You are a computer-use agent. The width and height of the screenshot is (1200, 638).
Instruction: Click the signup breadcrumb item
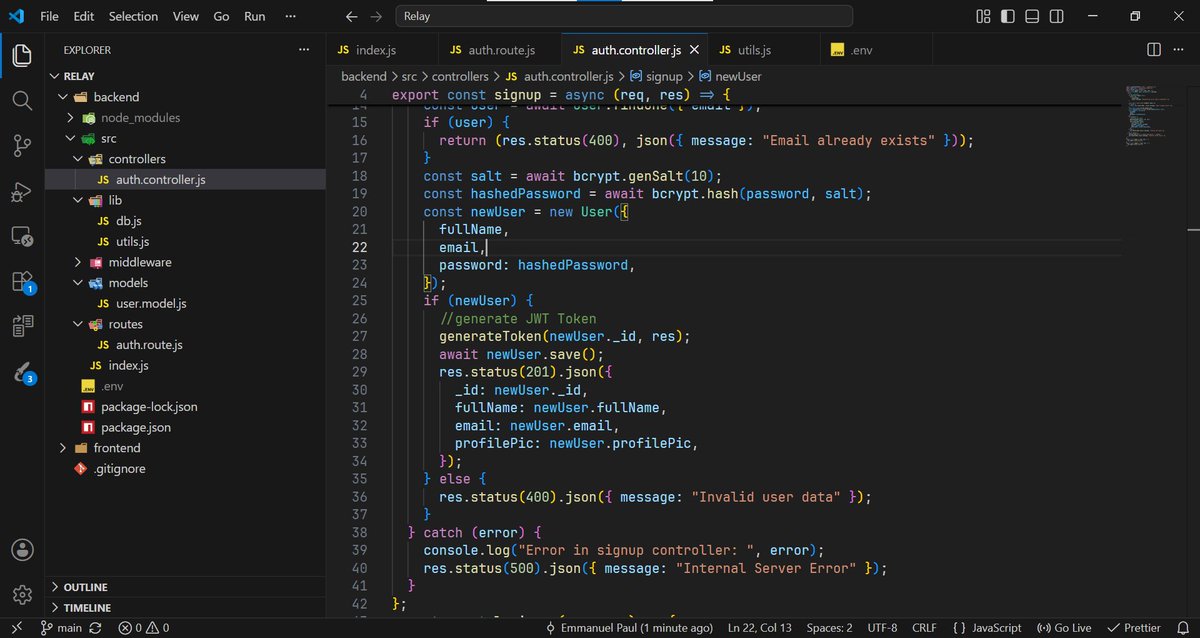click(x=656, y=76)
